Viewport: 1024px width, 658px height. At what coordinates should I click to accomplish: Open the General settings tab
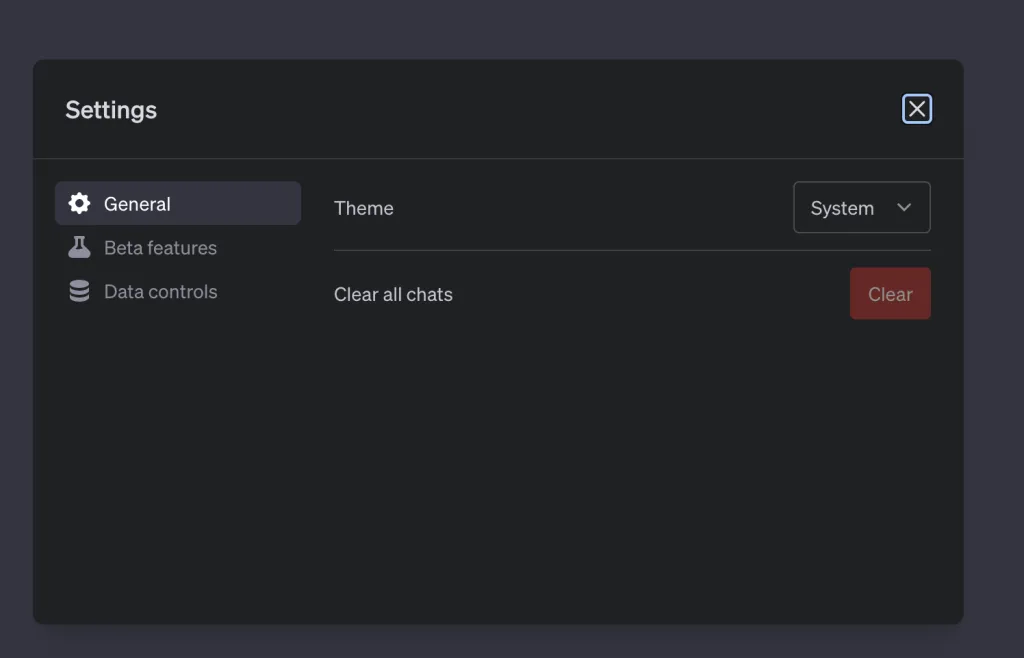pyautogui.click(x=178, y=204)
